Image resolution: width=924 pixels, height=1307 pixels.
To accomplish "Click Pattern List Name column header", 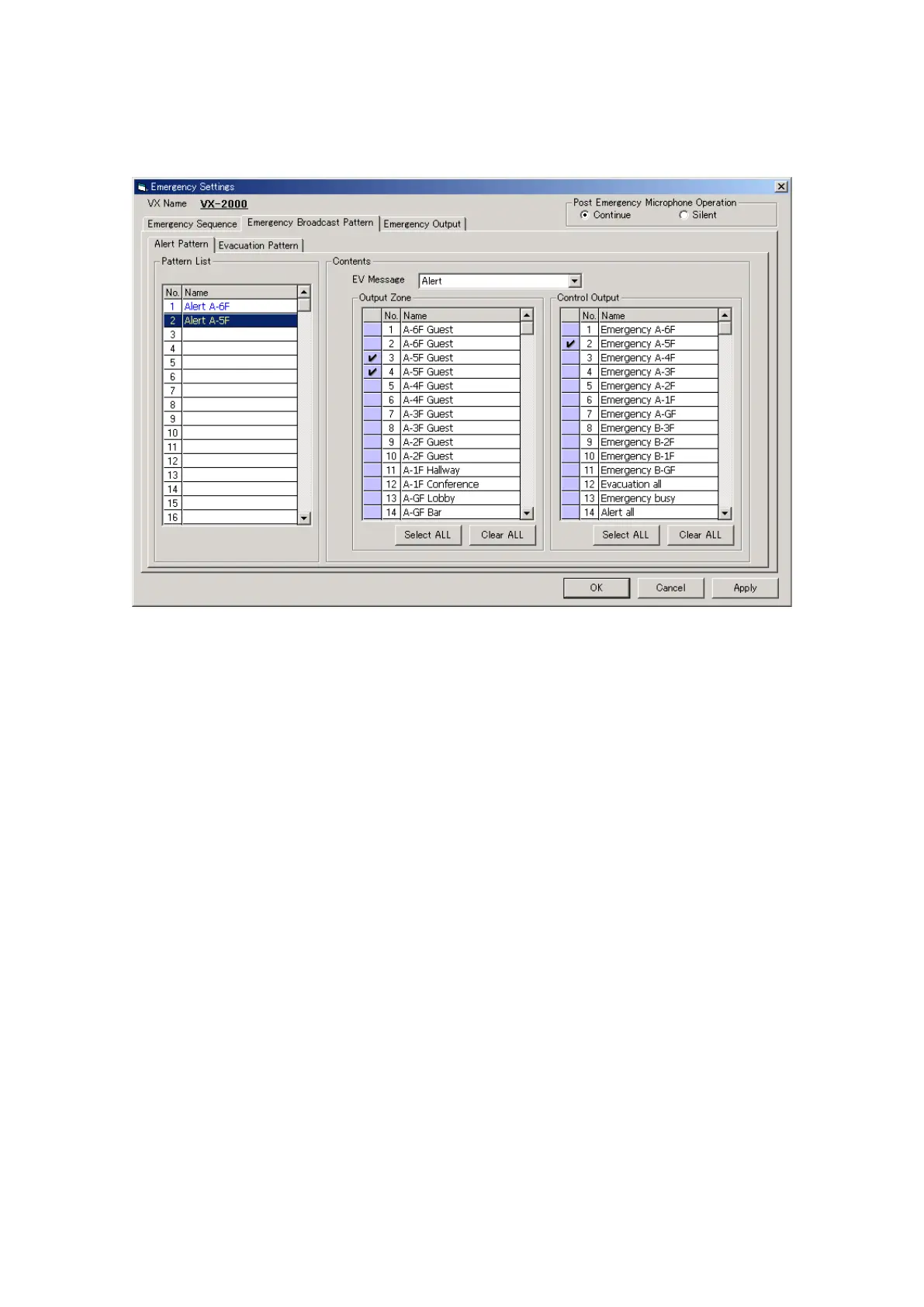I will pyautogui.click(x=240, y=293).
